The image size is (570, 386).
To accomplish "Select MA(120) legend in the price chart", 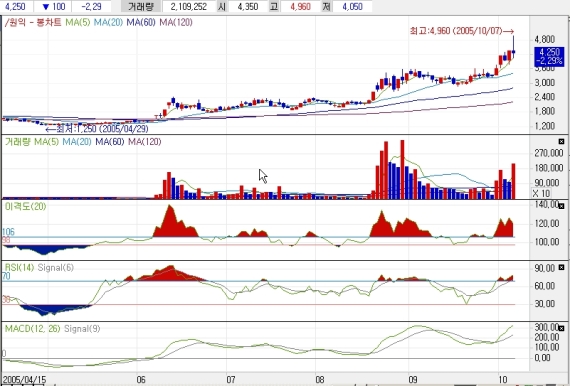I will pyautogui.click(x=176, y=23).
